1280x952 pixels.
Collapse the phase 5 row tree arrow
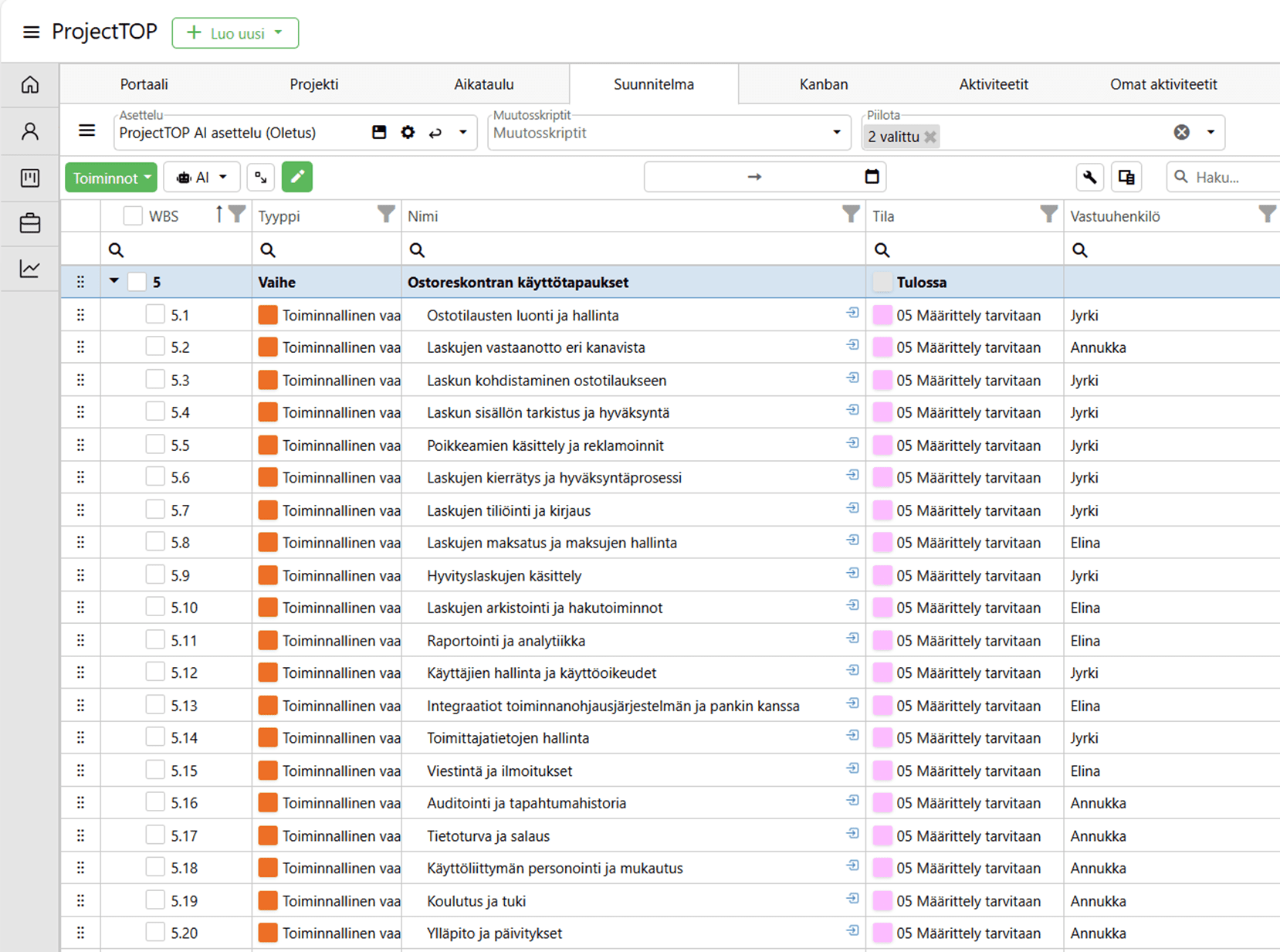pos(114,281)
